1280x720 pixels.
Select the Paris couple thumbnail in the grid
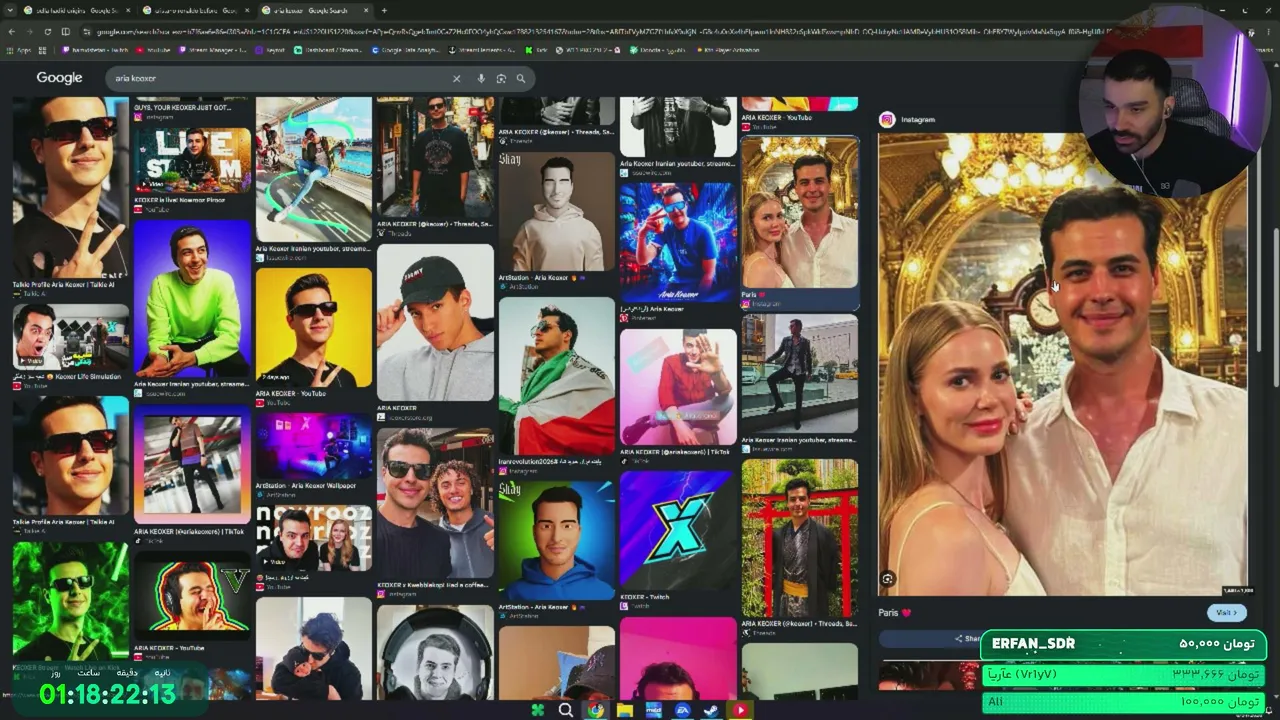coord(800,212)
